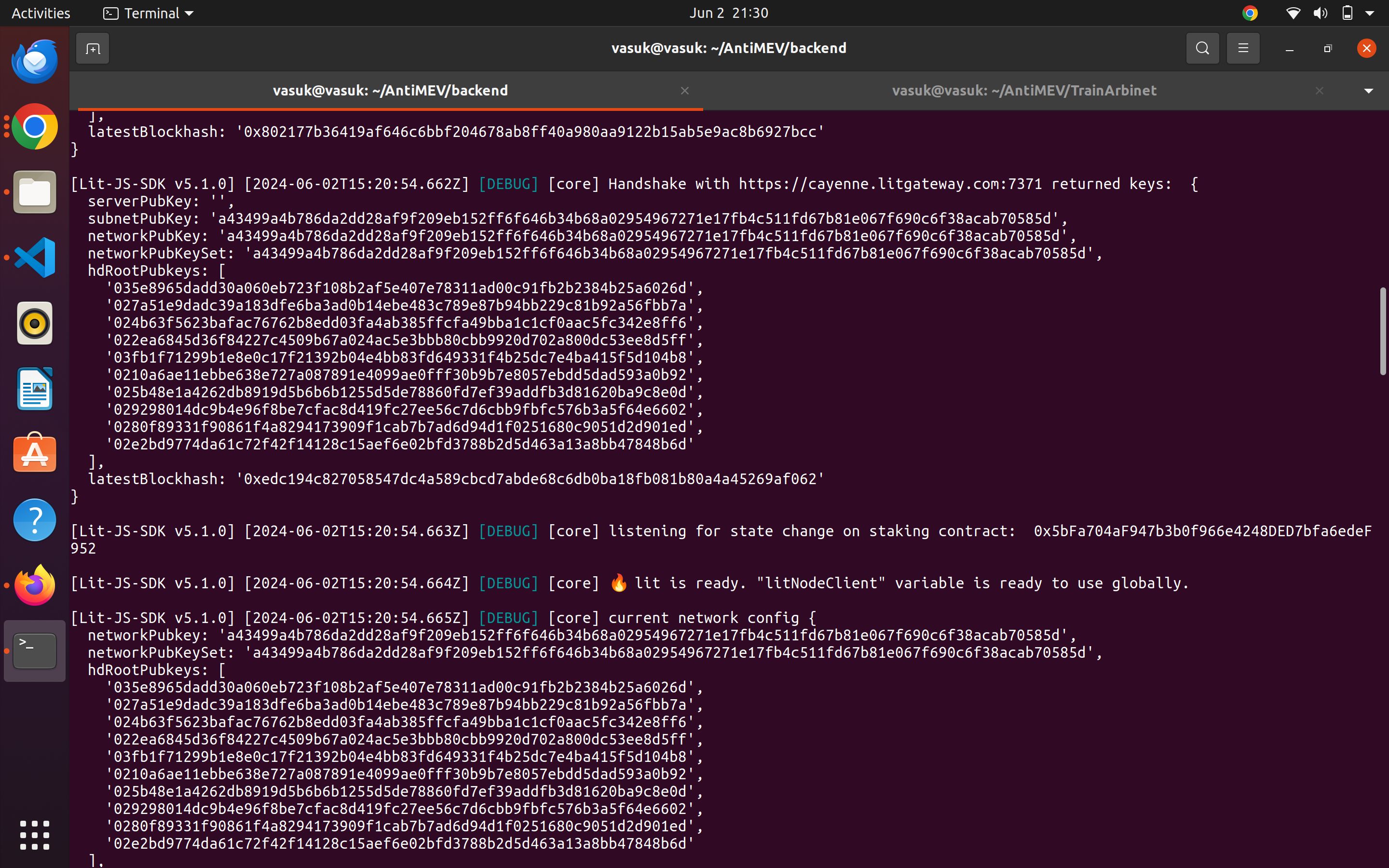Switch to ~/AntiMEV/TrainArbinet tab

click(x=1024, y=91)
